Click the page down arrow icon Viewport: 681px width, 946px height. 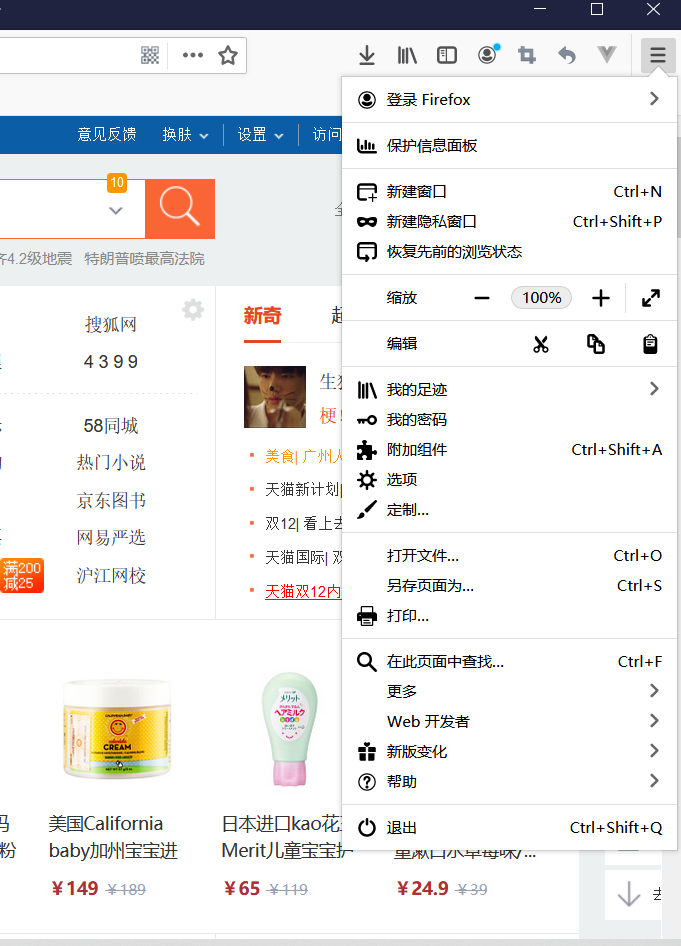629,894
